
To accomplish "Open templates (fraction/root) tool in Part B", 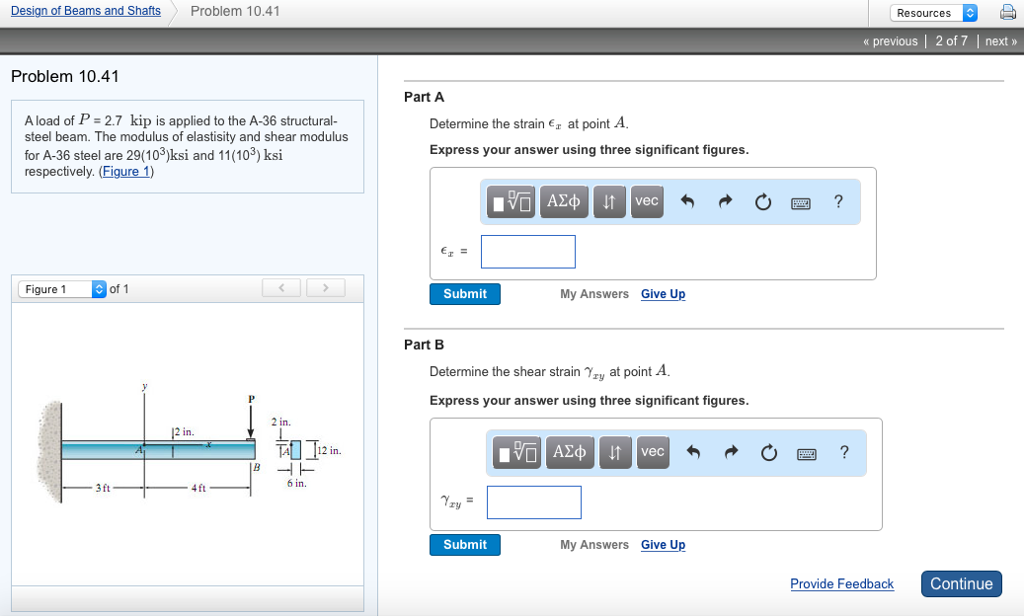I will pyautogui.click(x=517, y=452).
